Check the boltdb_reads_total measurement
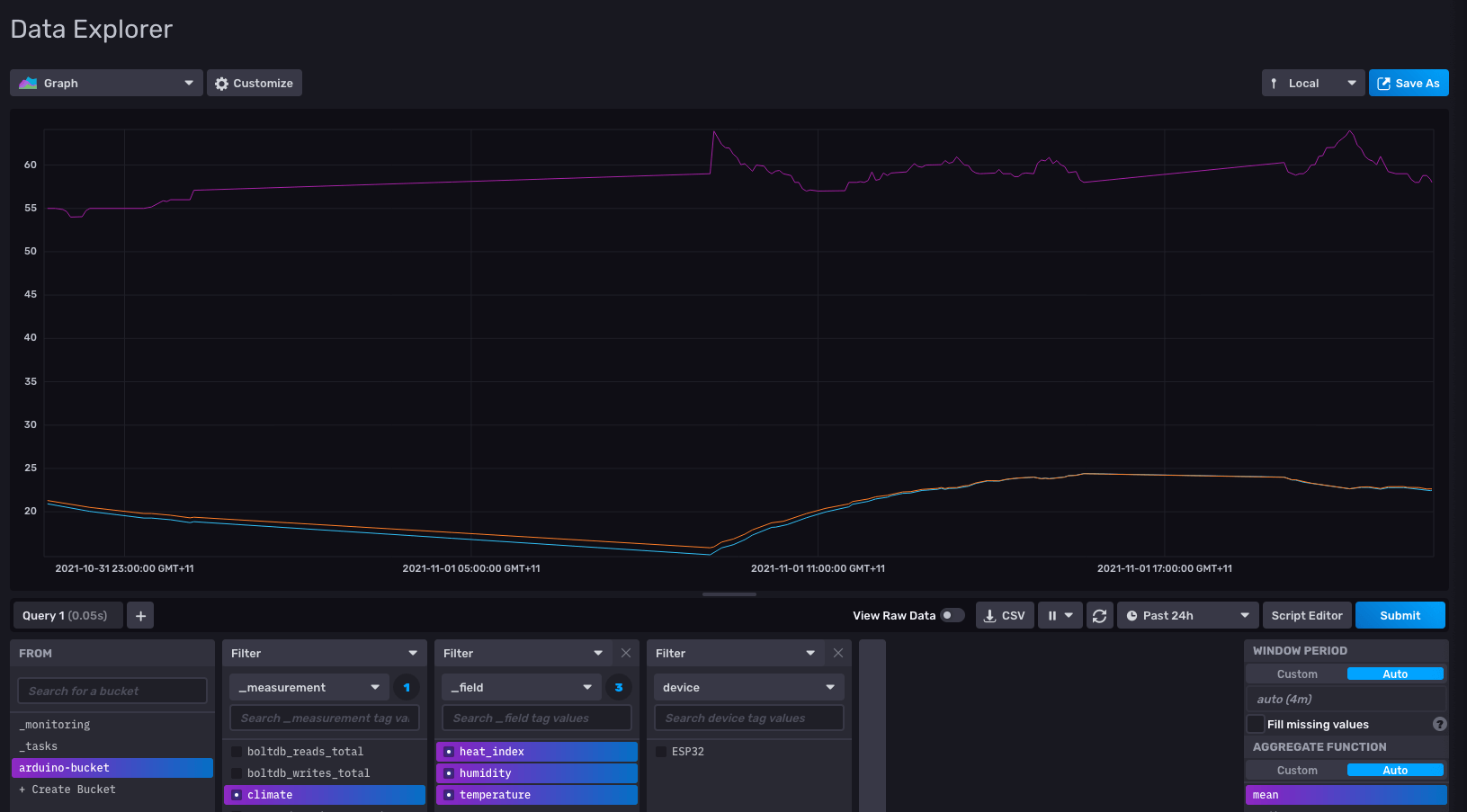Screen dimensions: 1467x812 pos(325,752)
